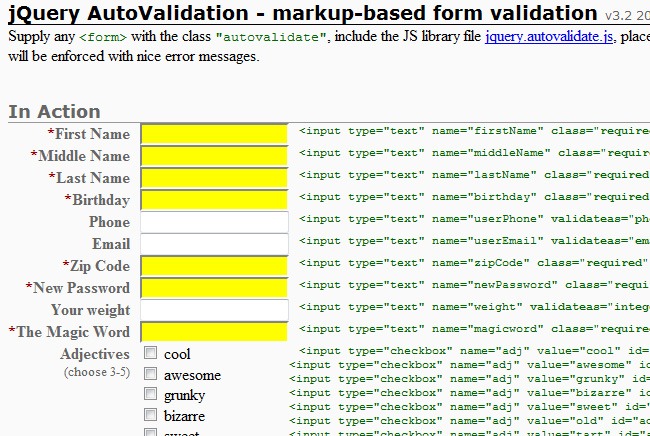650x436 pixels.
Task: Select the code line with name="middleName"
Action: click(x=474, y=153)
